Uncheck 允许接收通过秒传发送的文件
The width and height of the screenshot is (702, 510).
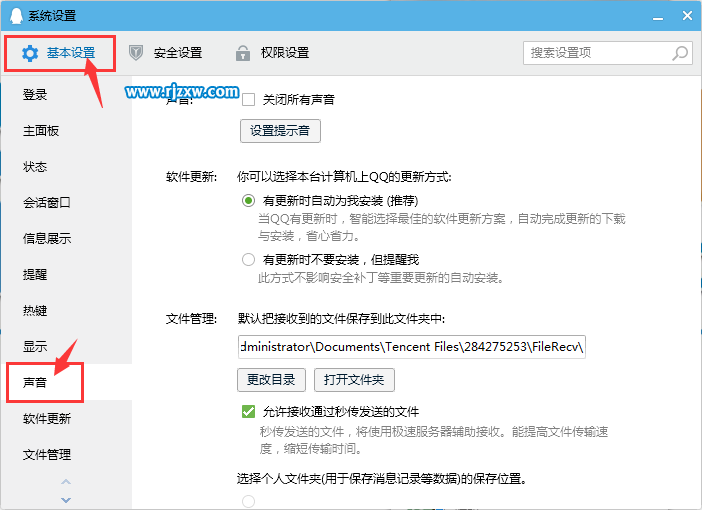pyautogui.click(x=248, y=411)
